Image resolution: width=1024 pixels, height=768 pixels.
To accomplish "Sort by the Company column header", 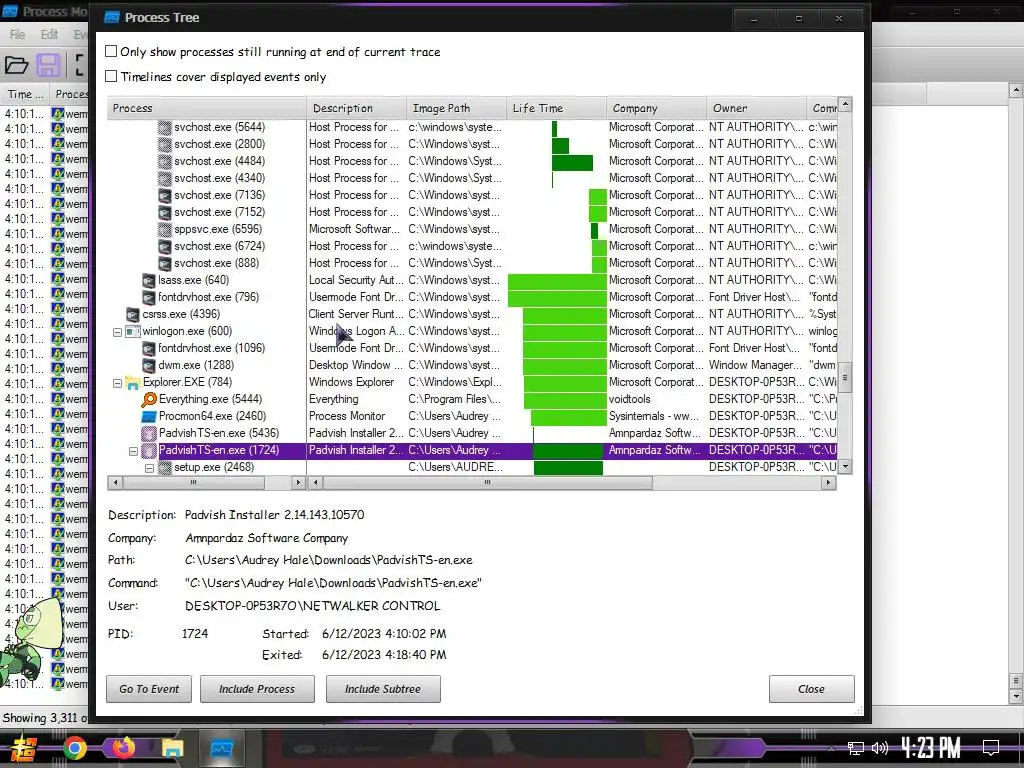I will (656, 108).
